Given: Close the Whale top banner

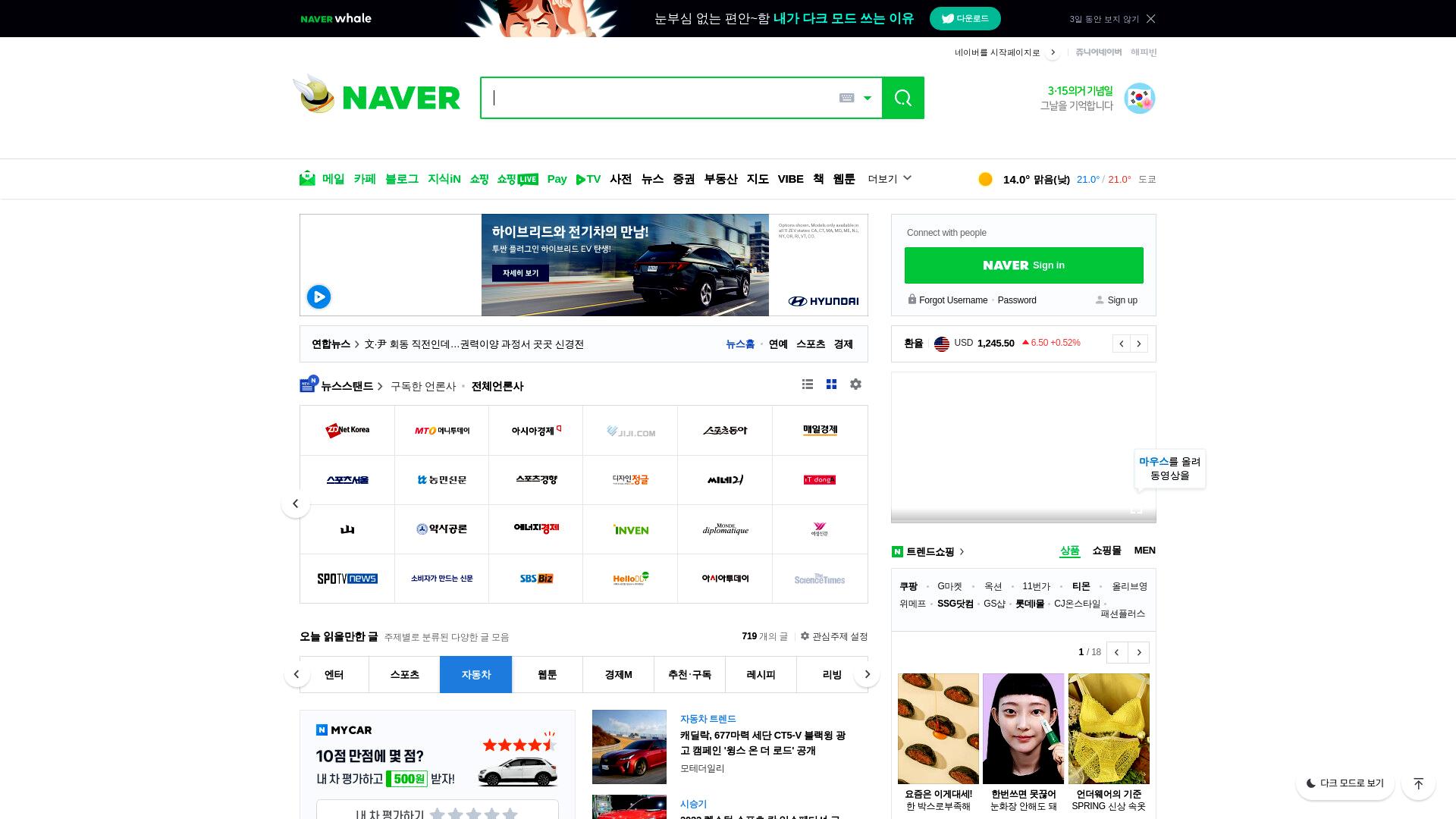Looking at the screenshot, I should pyautogui.click(x=1150, y=19).
